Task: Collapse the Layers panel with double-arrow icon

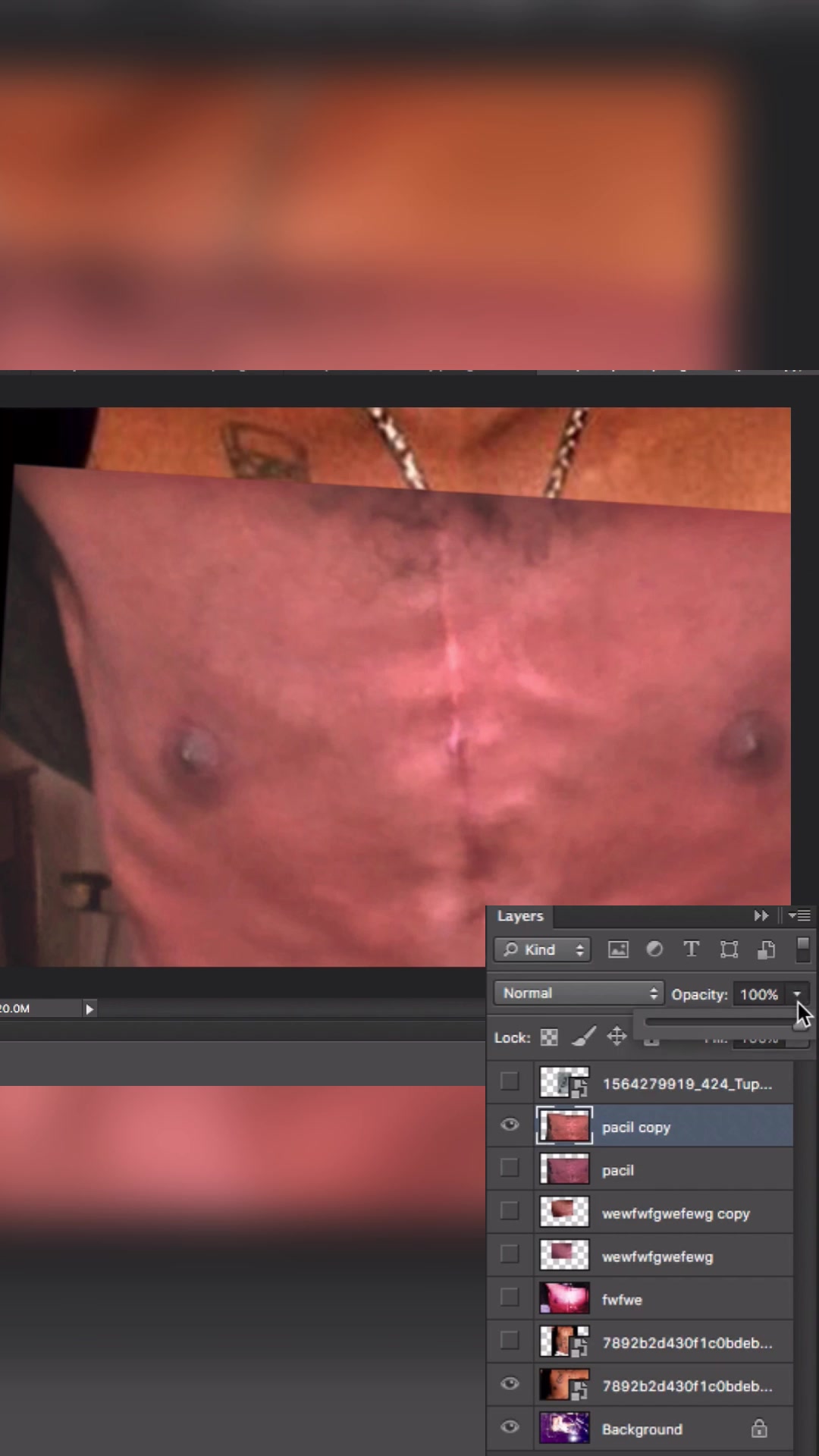Action: coord(761,916)
